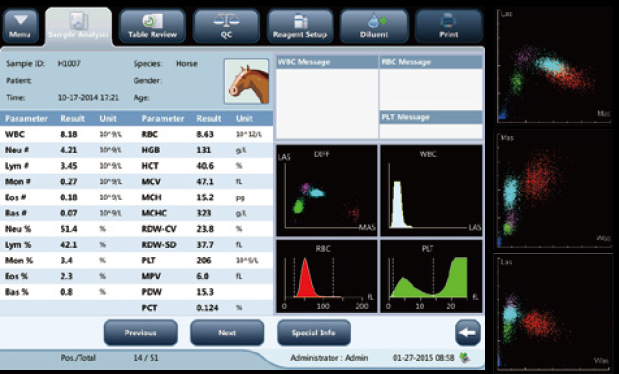Click the RBC Message box

(431, 83)
